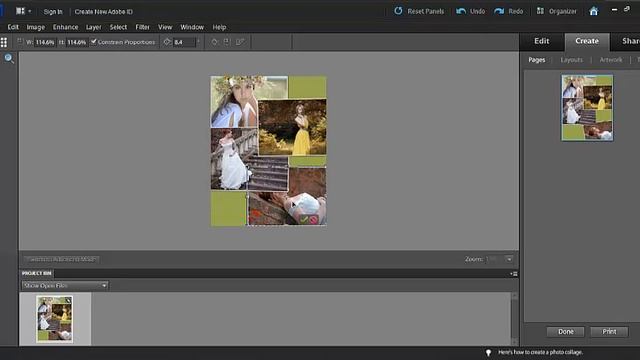Click the rotate angle icon in options bar
Image resolution: width=640 pixels, height=360 pixels.
(167, 42)
